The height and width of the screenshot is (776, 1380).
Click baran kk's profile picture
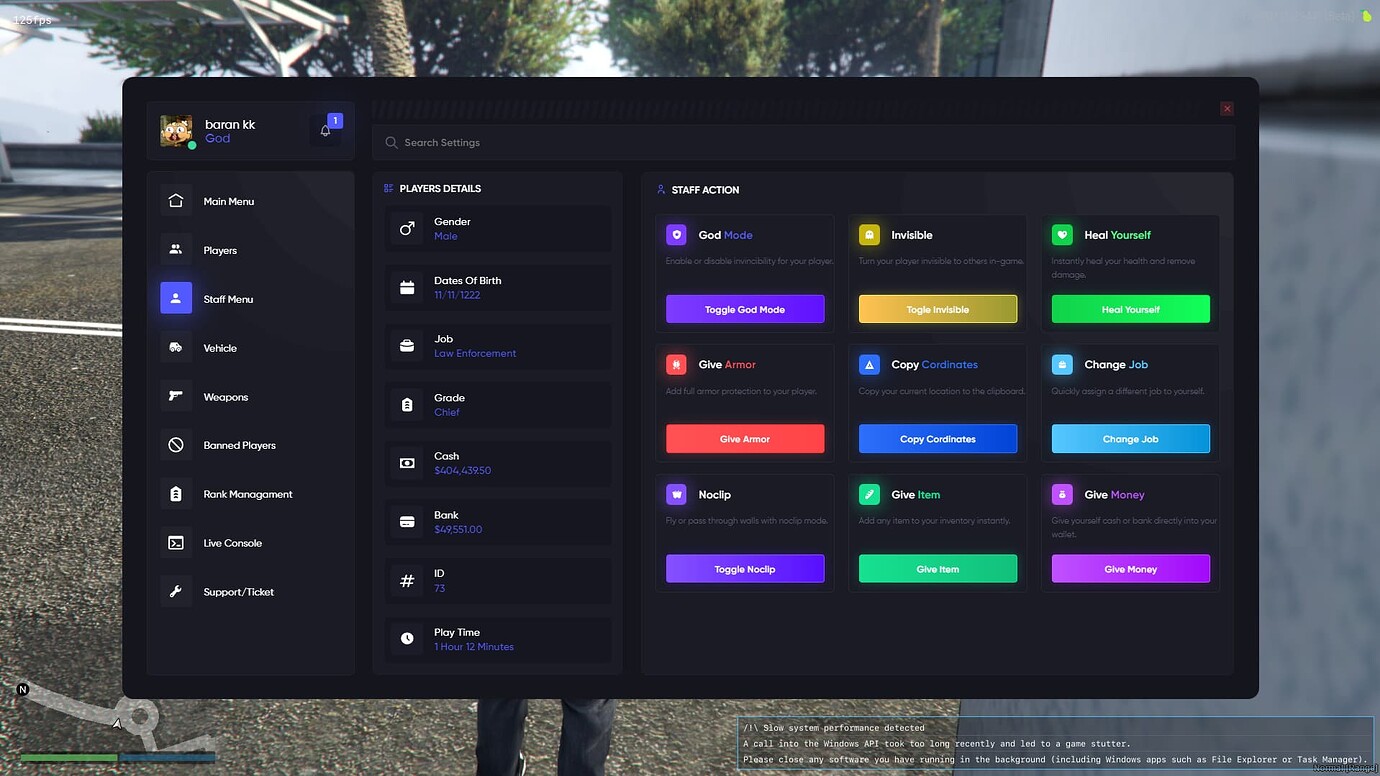click(x=176, y=130)
